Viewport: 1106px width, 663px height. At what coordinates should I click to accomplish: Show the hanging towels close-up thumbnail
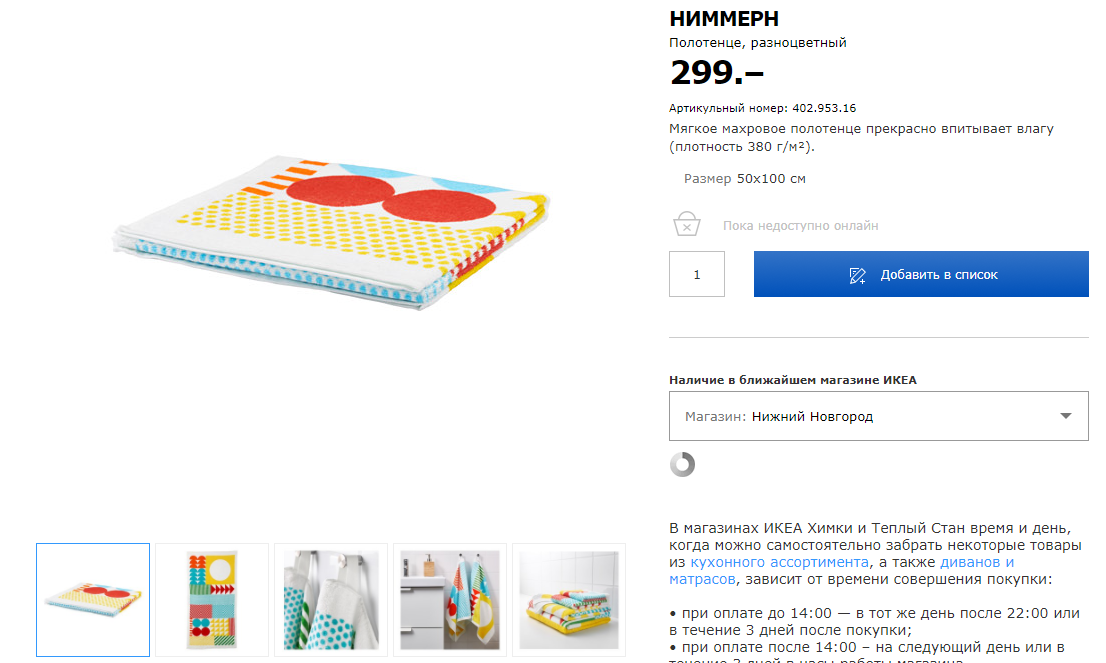pos(331,600)
